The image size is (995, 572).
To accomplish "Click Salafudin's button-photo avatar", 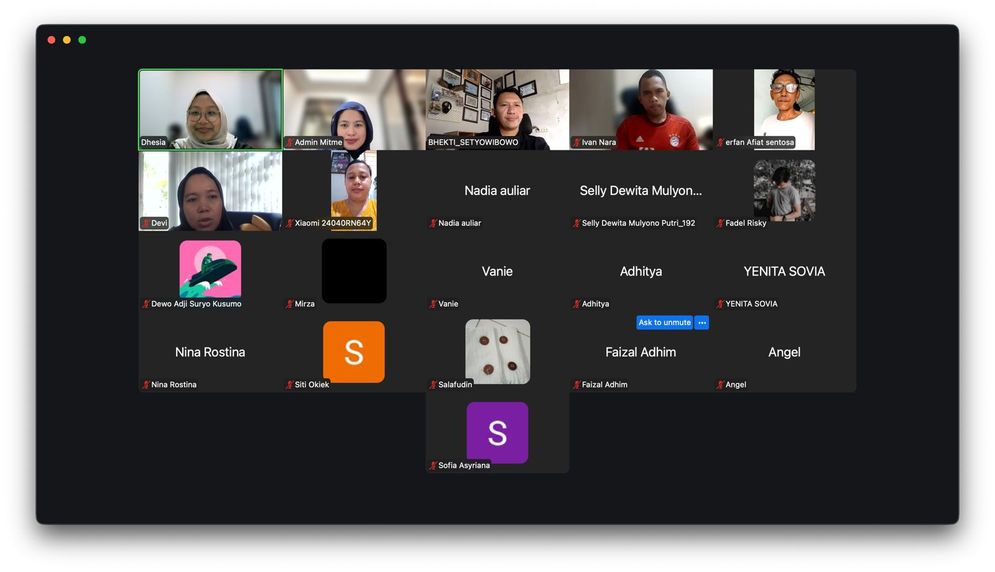I will [497, 351].
